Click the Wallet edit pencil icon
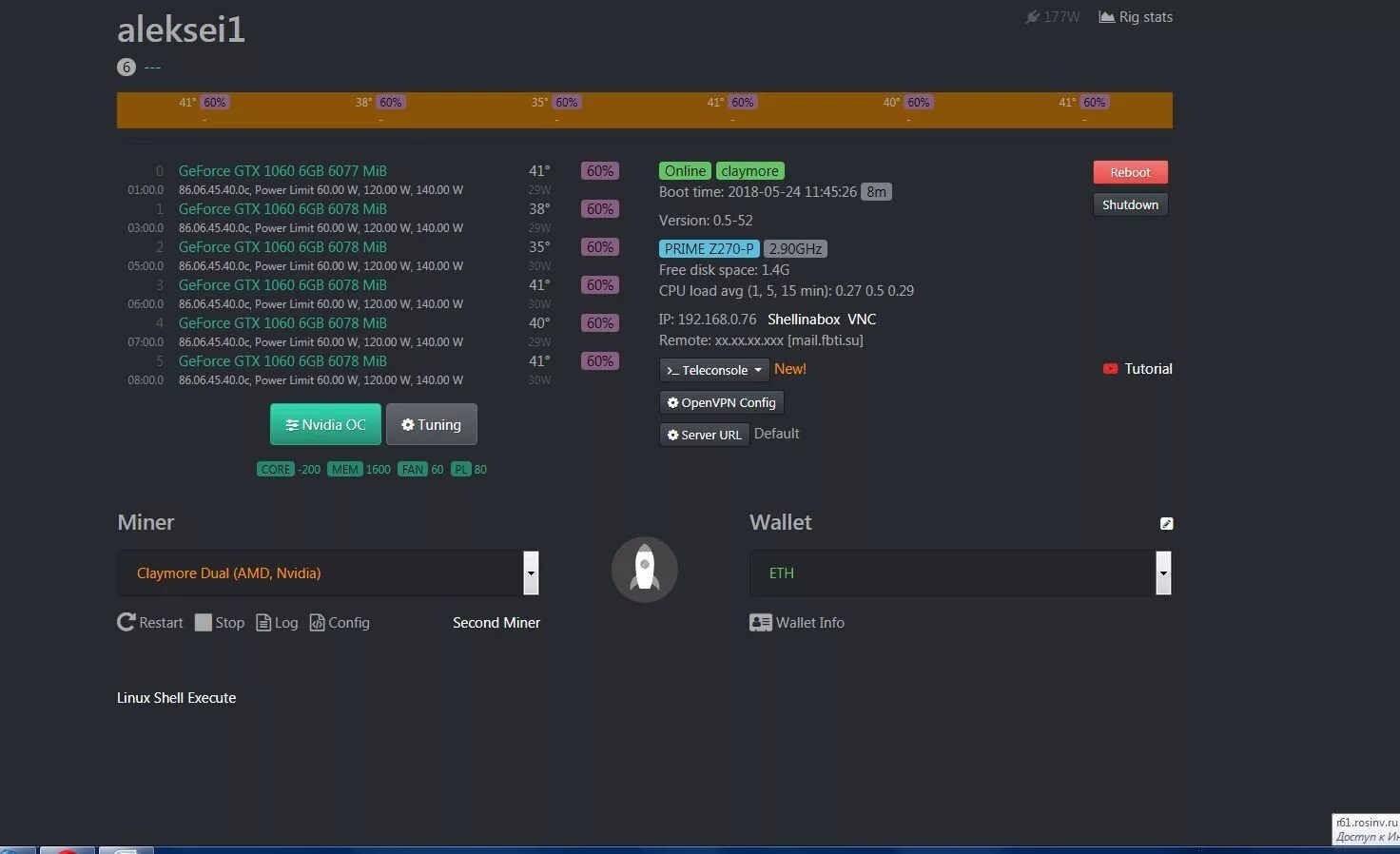Image resolution: width=1400 pixels, height=854 pixels. [x=1166, y=523]
